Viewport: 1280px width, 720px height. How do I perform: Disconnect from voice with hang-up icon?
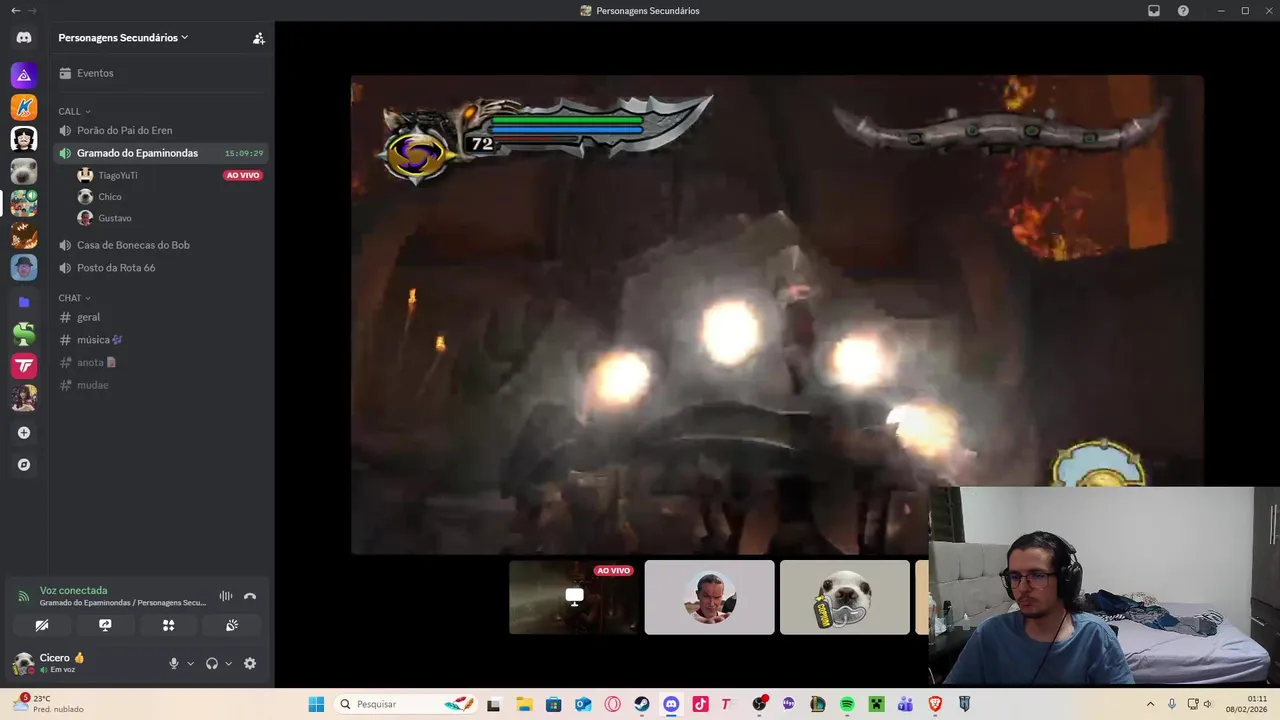[250, 596]
